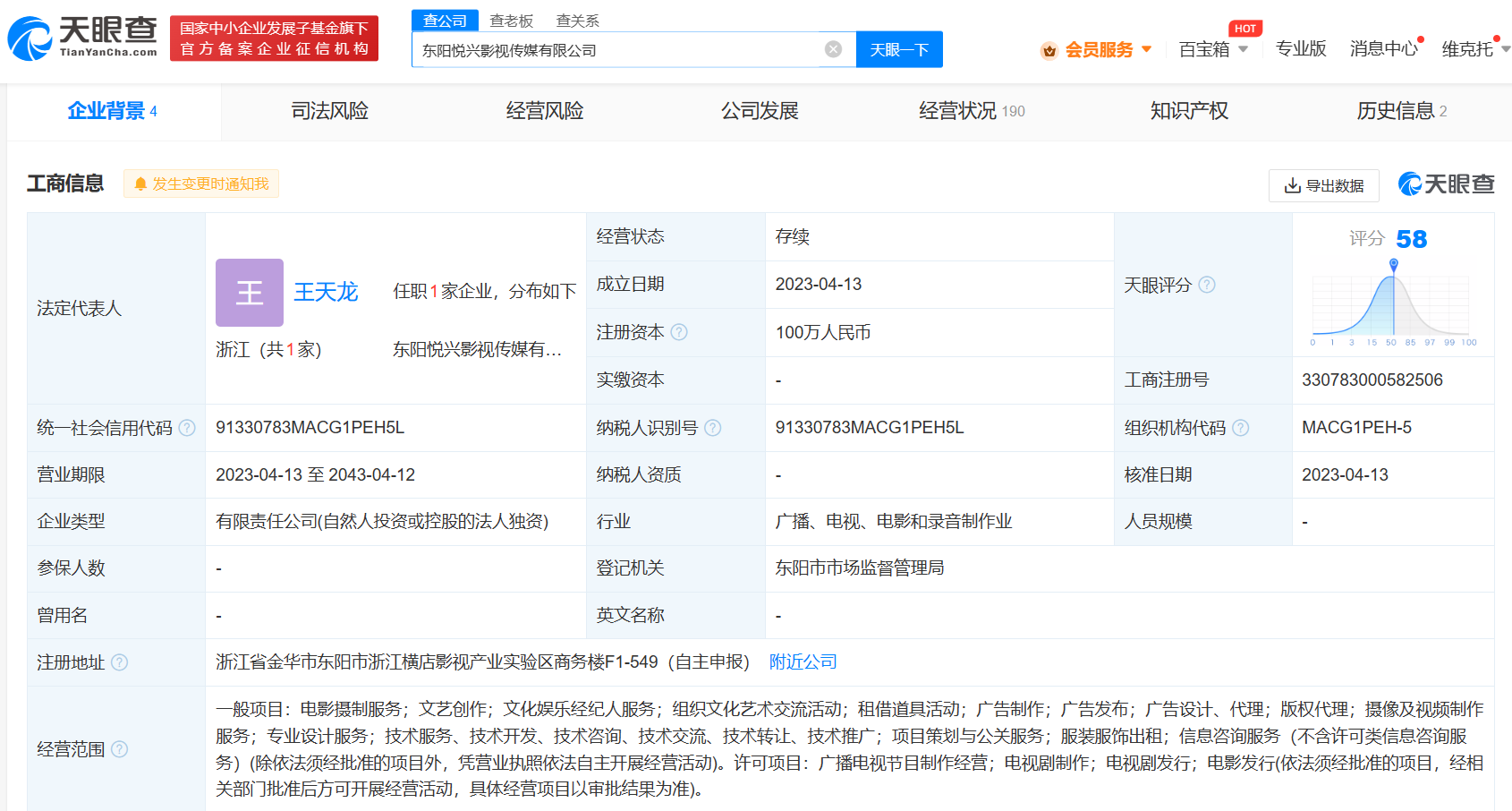1512x811 pixels.
Task: Select the 查老板 search tab
Action: [512, 21]
